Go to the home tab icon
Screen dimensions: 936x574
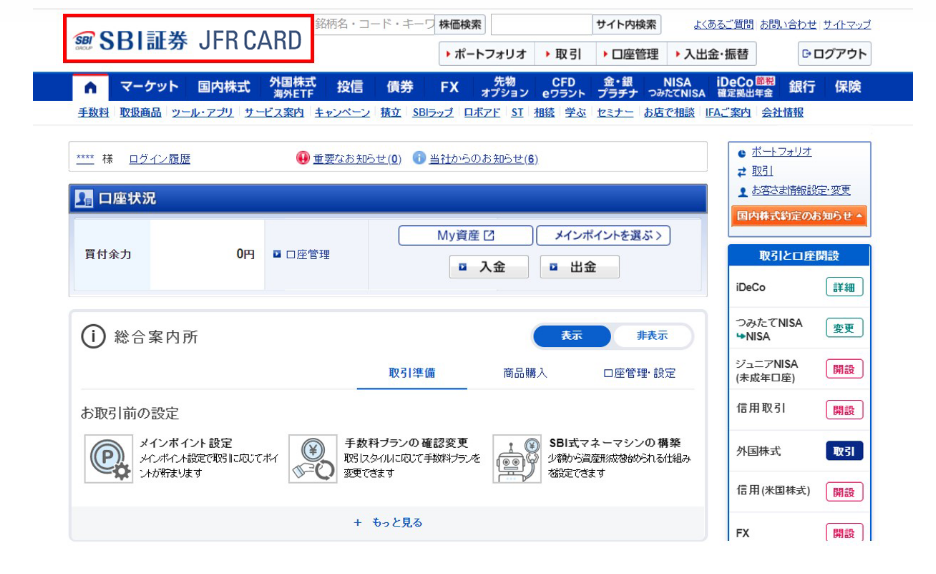90,88
